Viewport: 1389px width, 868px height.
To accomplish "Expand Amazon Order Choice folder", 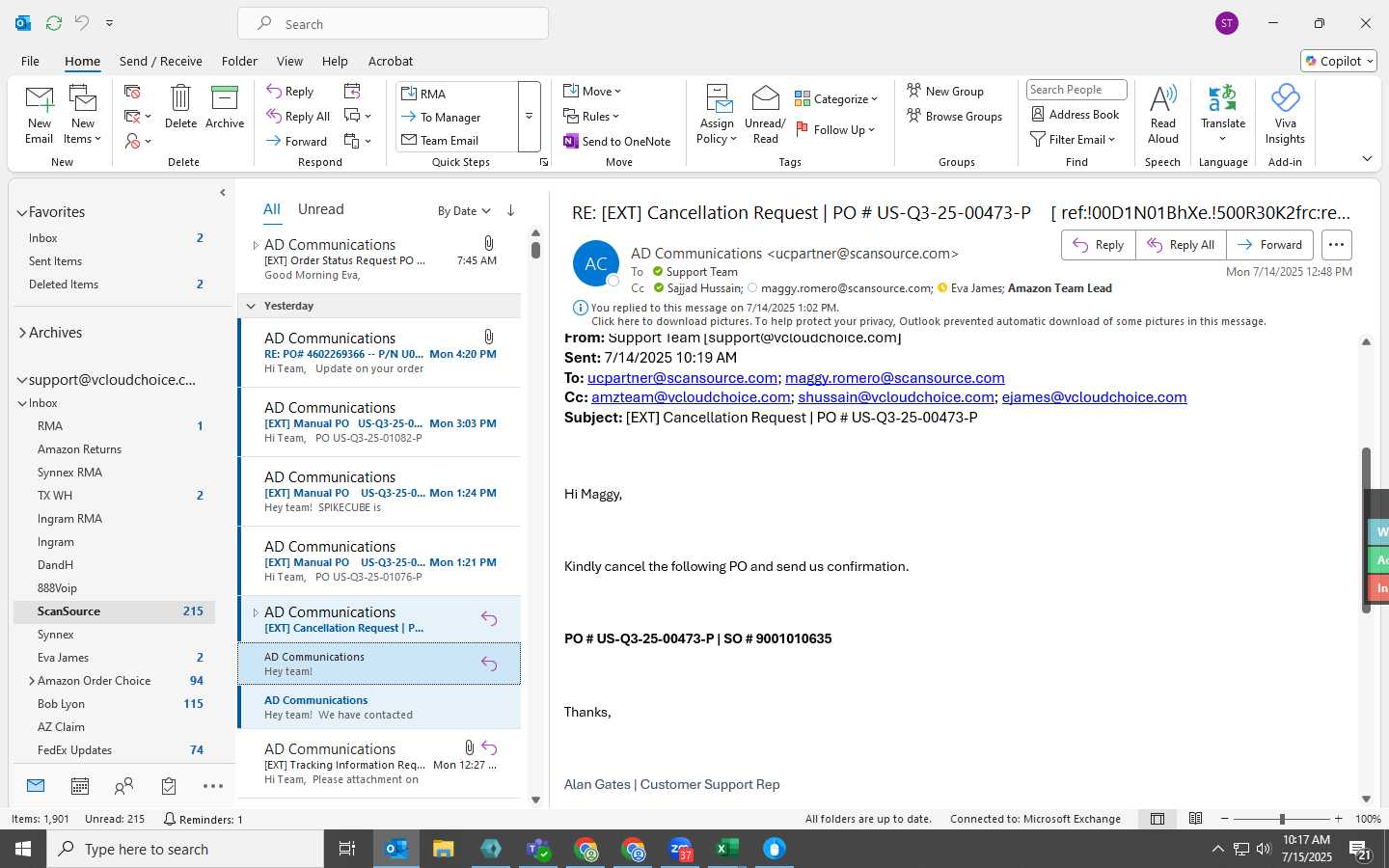I will pos(31,681).
